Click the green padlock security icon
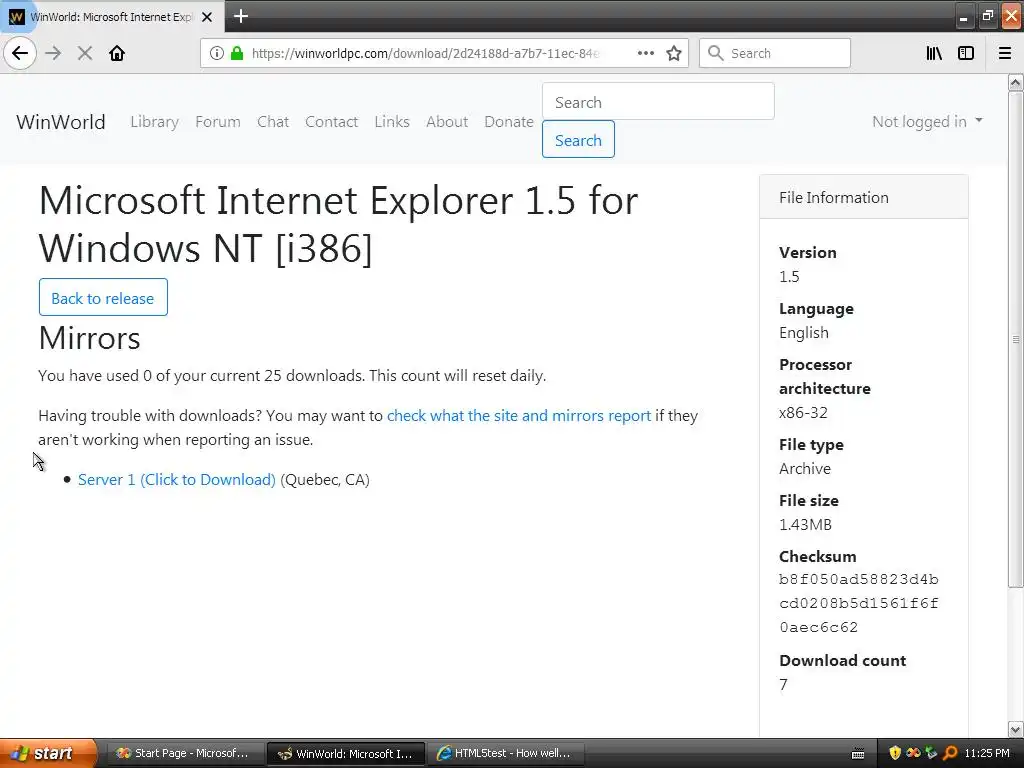 pyautogui.click(x=237, y=53)
